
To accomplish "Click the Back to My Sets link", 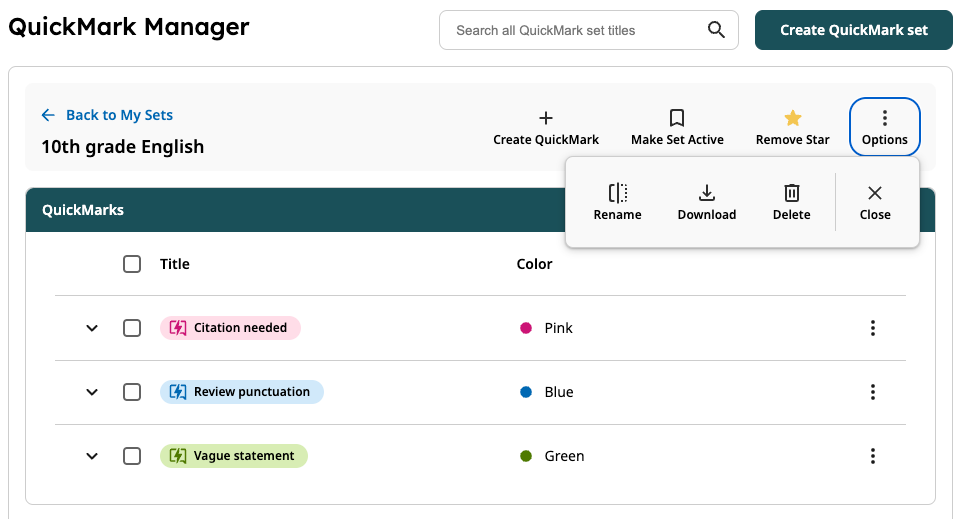I will tap(120, 115).
